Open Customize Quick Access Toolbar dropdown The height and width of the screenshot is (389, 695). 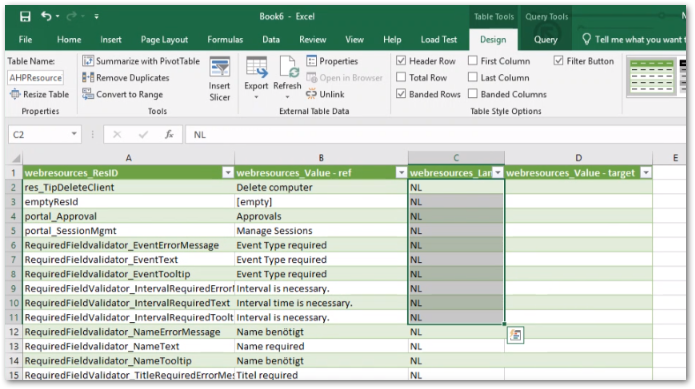click(96, 17)
